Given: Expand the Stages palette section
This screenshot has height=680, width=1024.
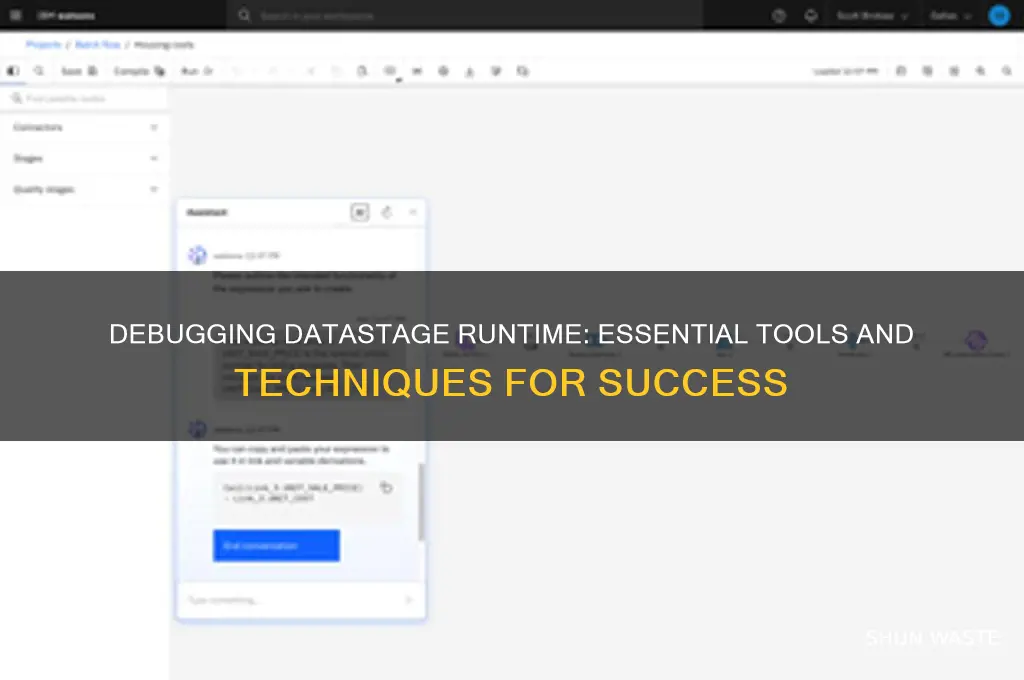Looking at the screenshot, I should click(85, 158).
